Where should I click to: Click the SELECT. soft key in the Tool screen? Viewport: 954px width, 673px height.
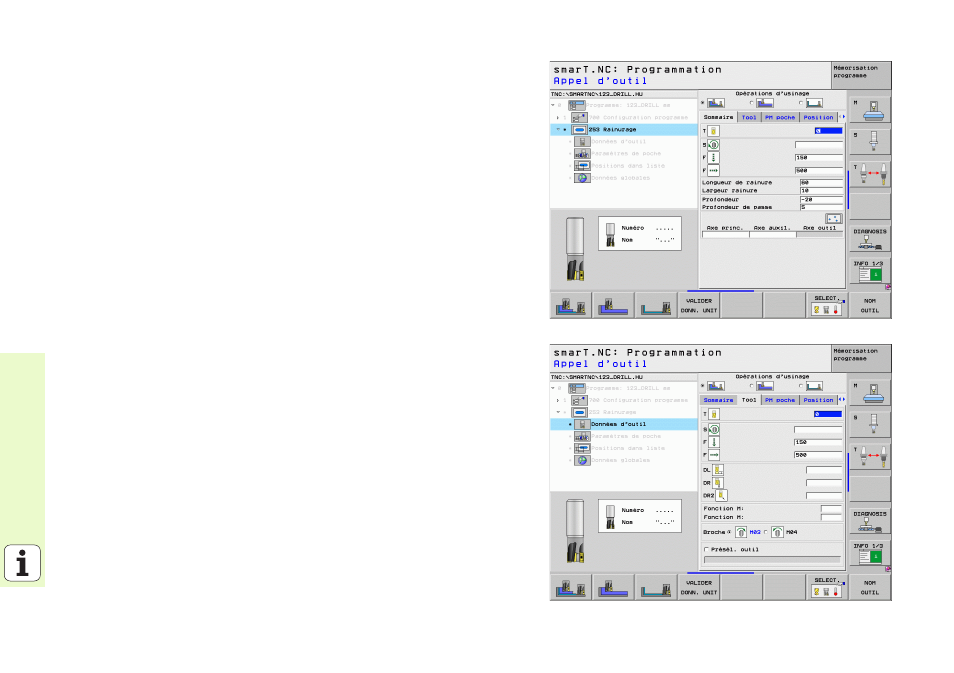click(826, 588)
